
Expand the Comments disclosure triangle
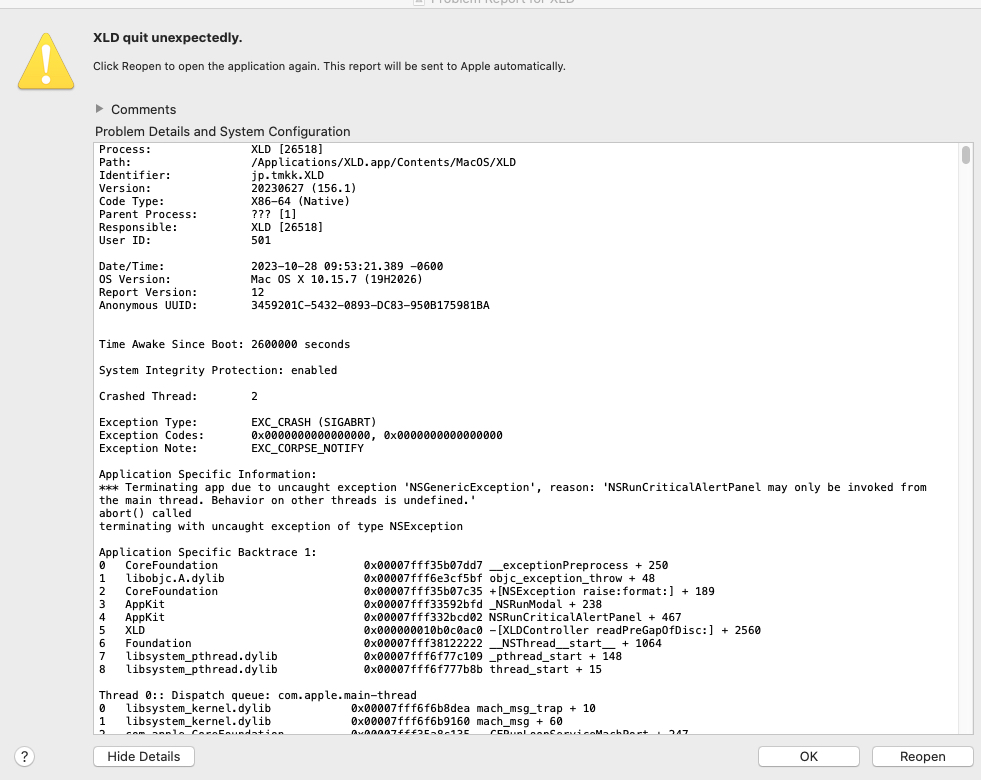coord(99,109)
